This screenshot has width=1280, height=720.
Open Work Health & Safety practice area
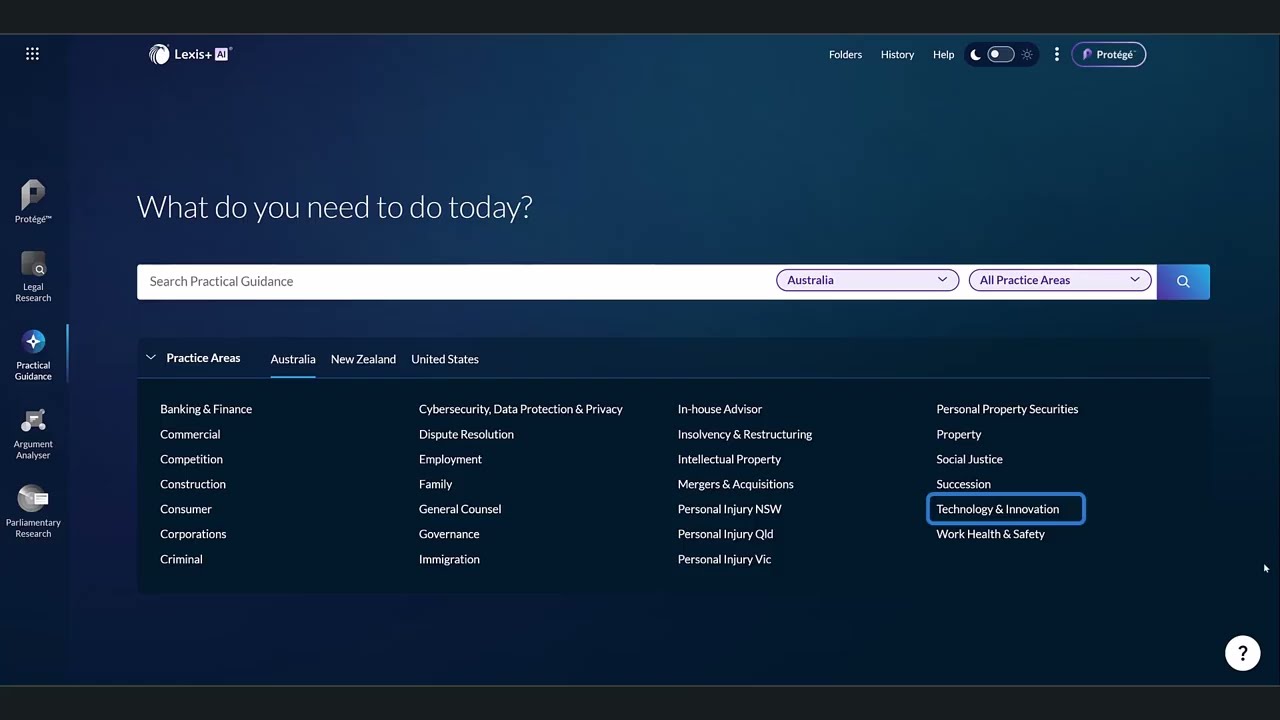[991, 534]
